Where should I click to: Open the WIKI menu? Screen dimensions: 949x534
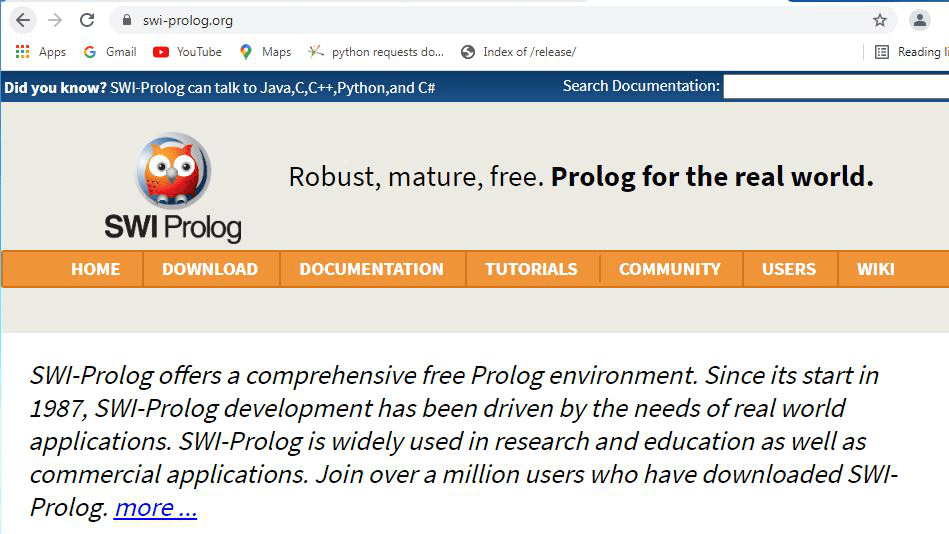(x=876, y=269)
